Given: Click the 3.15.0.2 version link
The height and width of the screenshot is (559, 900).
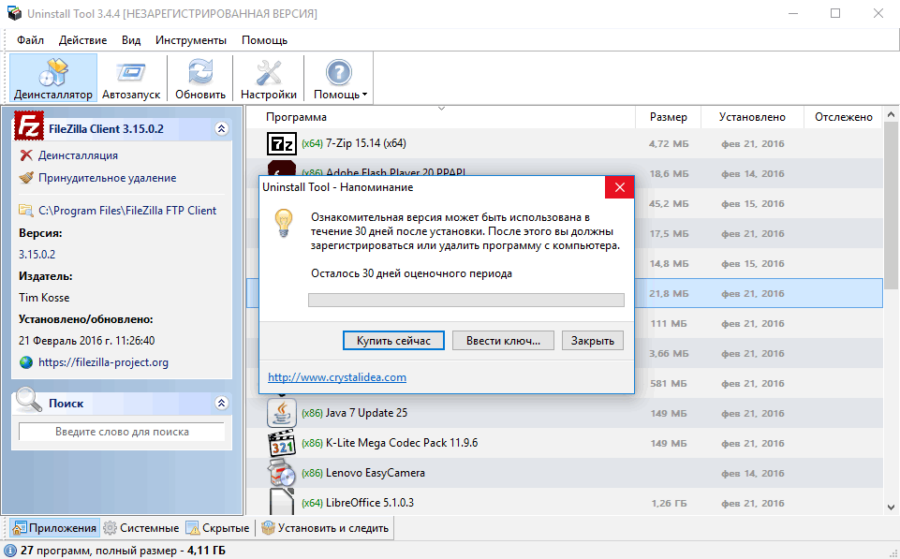Looking at the screenshot, I should (x=37, y=254).
